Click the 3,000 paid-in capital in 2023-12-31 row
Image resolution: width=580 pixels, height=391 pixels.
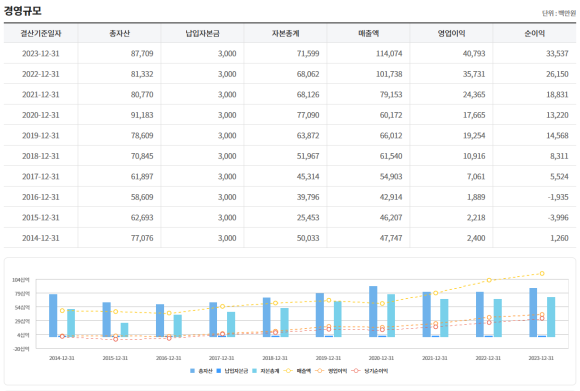pyautogui.click(x=227, y=54)
